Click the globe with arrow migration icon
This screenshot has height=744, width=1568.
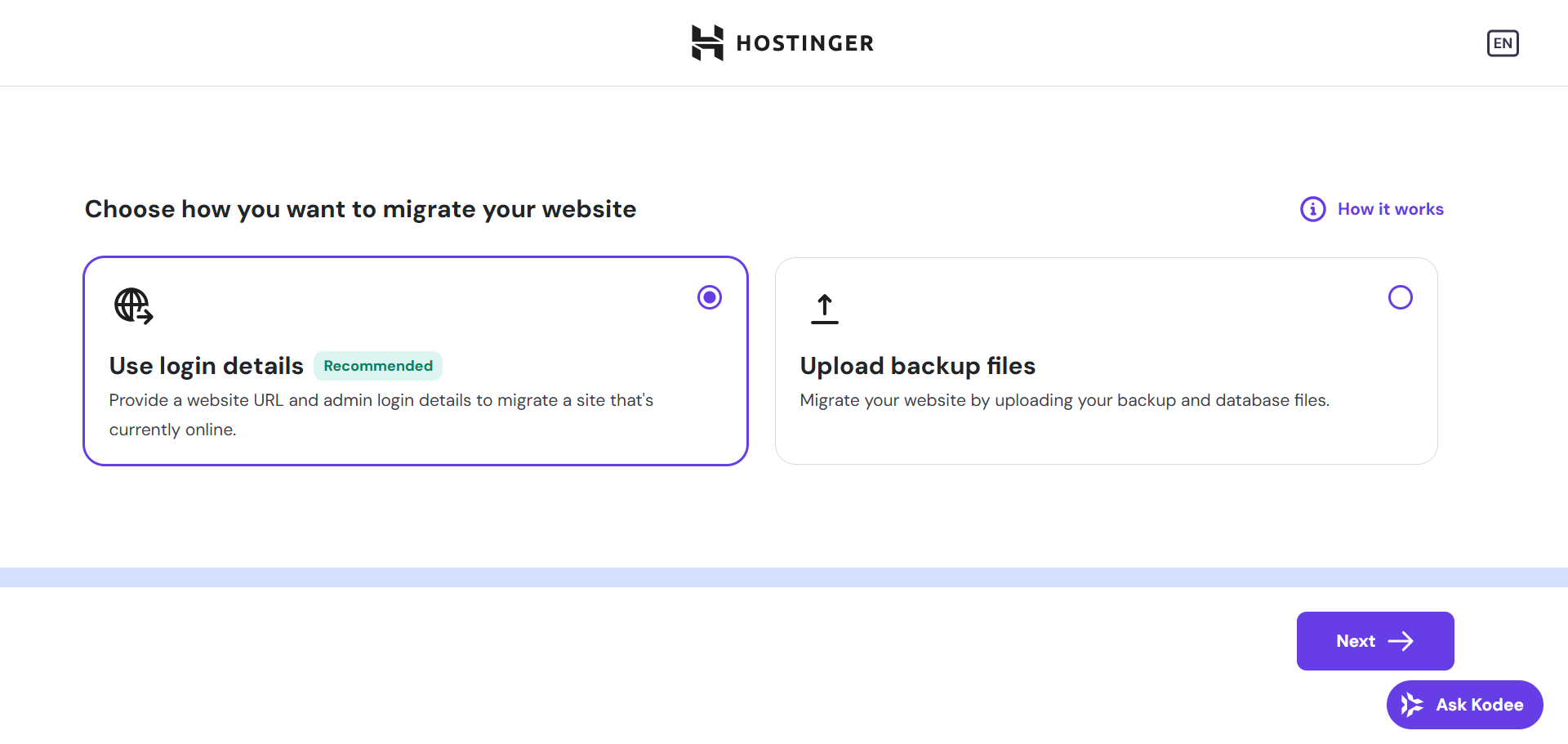tap(134, 306)
